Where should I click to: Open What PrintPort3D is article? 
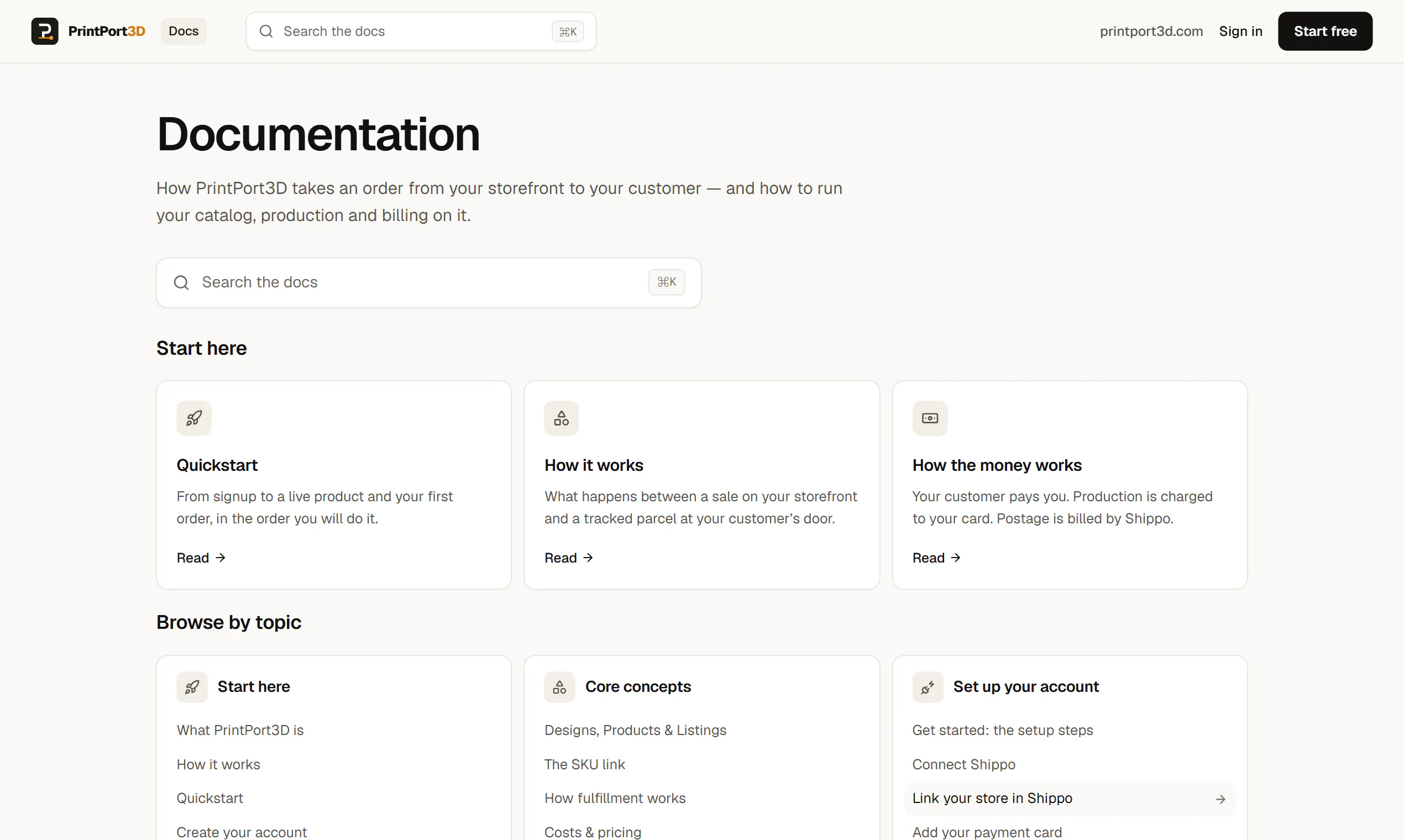click(x=240, y=730)
